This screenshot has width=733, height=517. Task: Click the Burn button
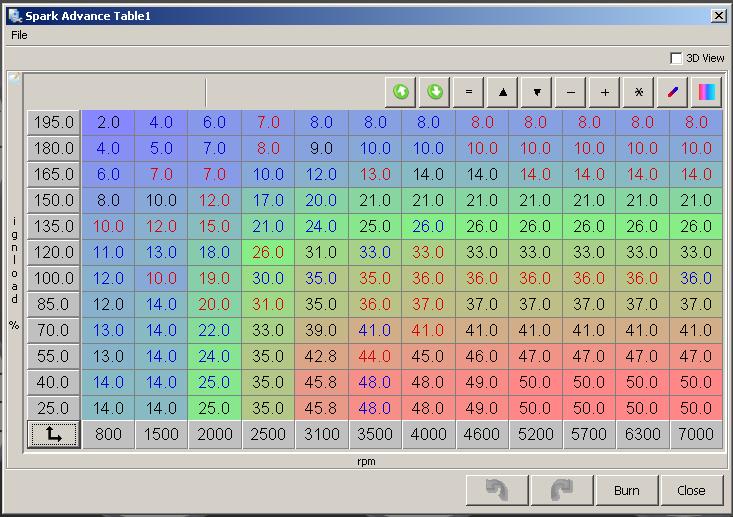click(627, 490)
